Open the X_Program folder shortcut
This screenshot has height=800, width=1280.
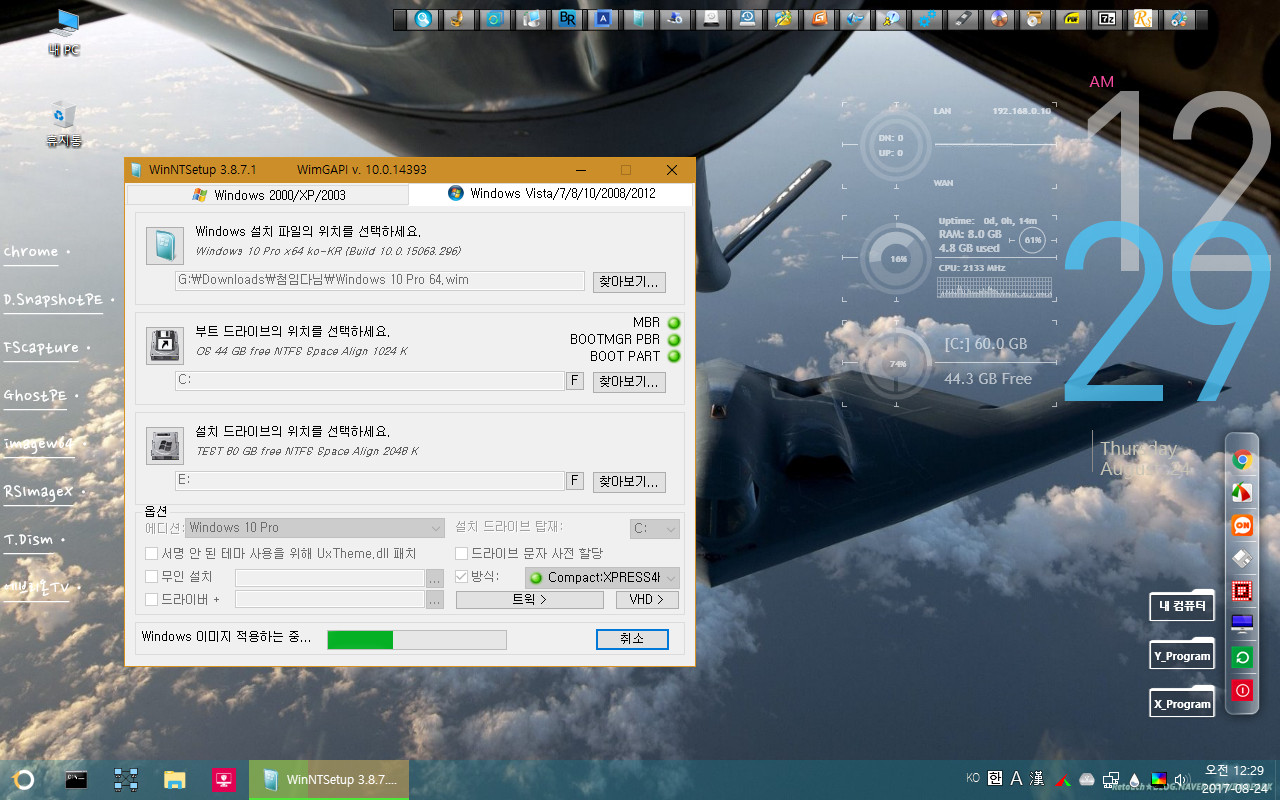click(x=1183, y=703)
